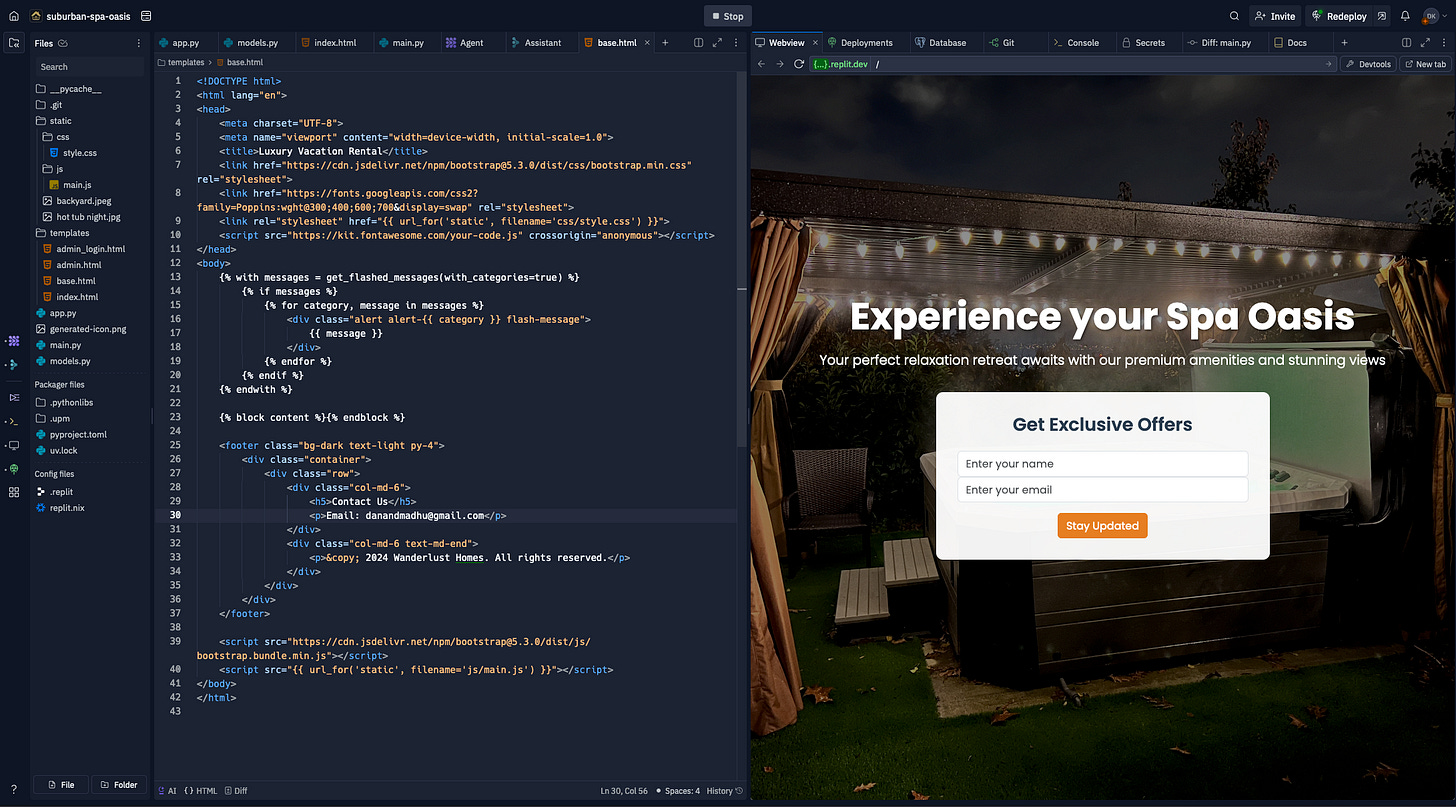Open the notifications bell
This screenshot has width=1456, height=807.
(1405, 16)
